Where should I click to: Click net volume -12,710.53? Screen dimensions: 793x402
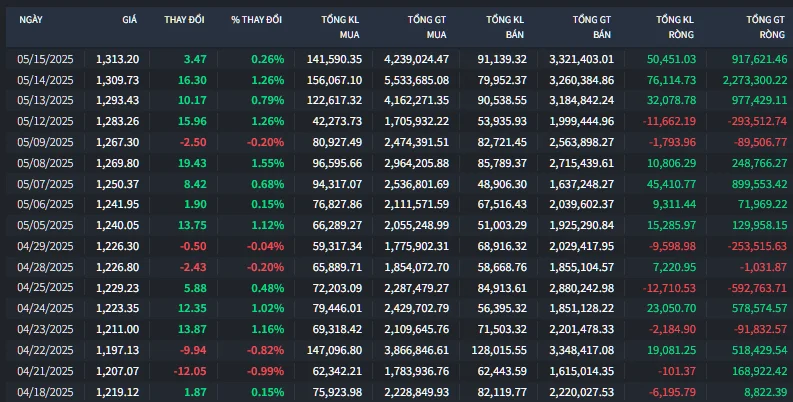[670, 288]
